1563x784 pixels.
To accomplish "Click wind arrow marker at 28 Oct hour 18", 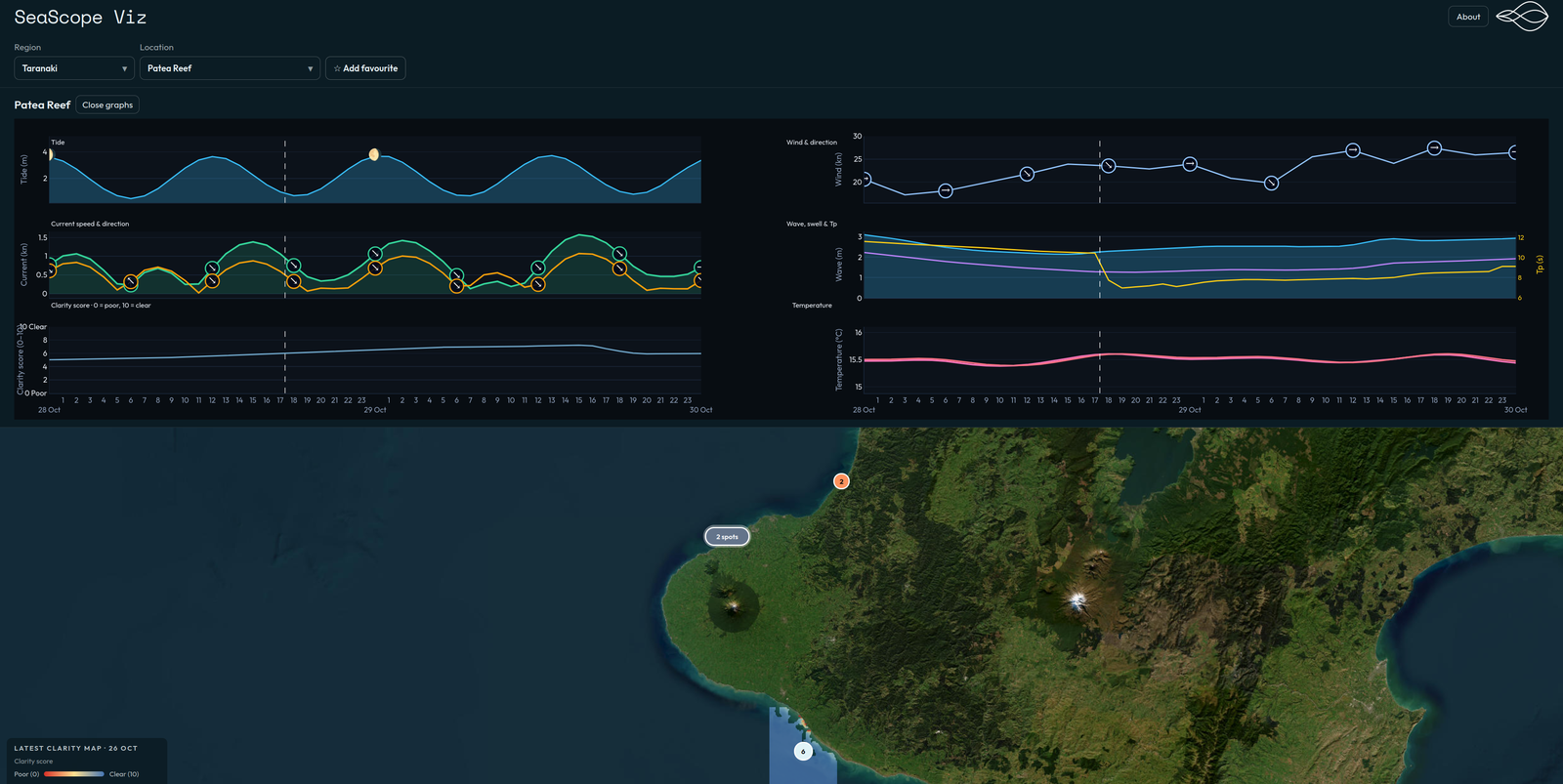I will 1109,166.
